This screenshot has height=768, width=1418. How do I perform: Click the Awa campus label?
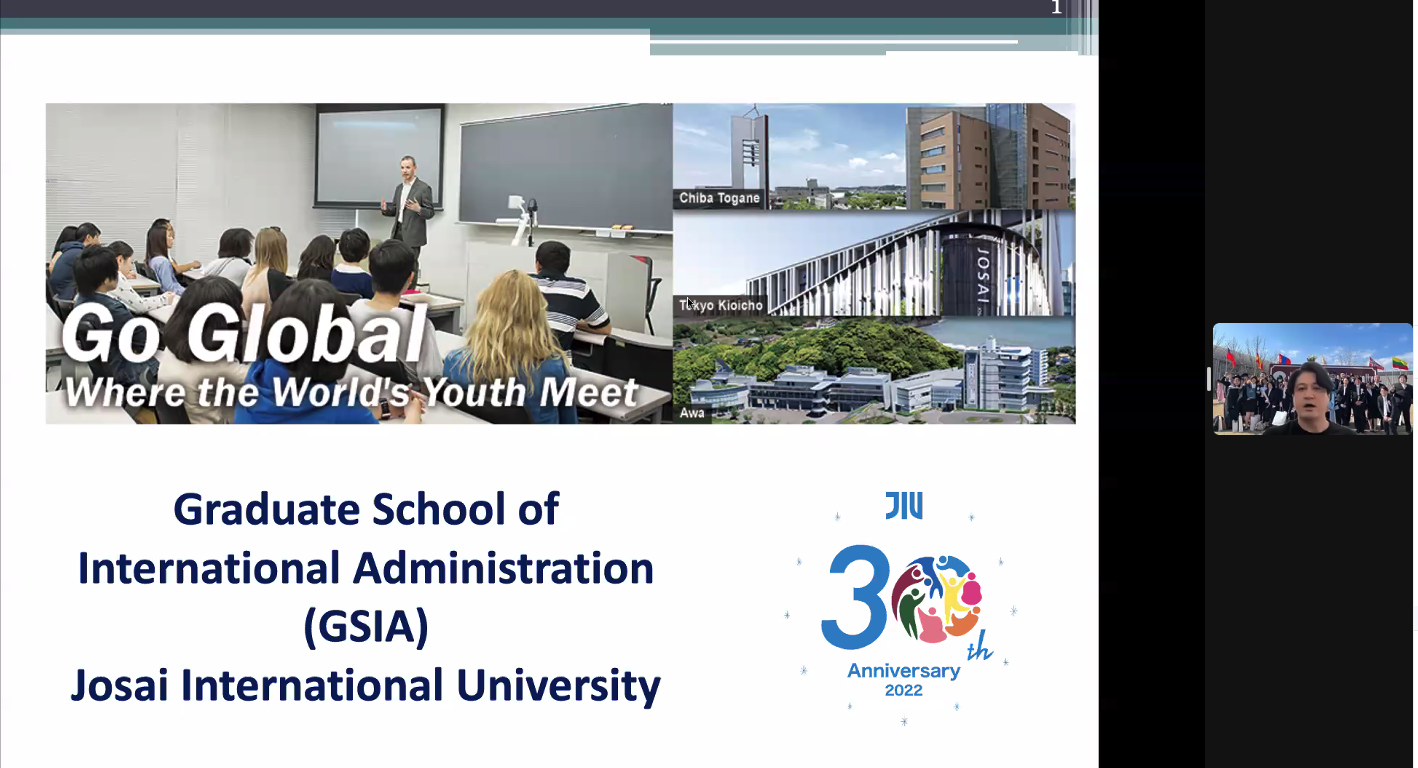point(692,413)
